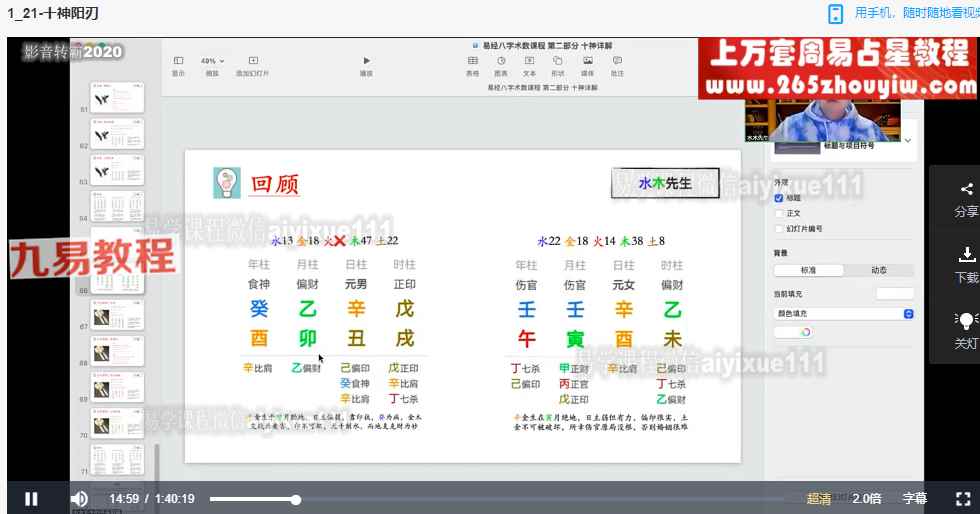Click the 文本 text box icon
980x514 pixels.
click(529, 61)
